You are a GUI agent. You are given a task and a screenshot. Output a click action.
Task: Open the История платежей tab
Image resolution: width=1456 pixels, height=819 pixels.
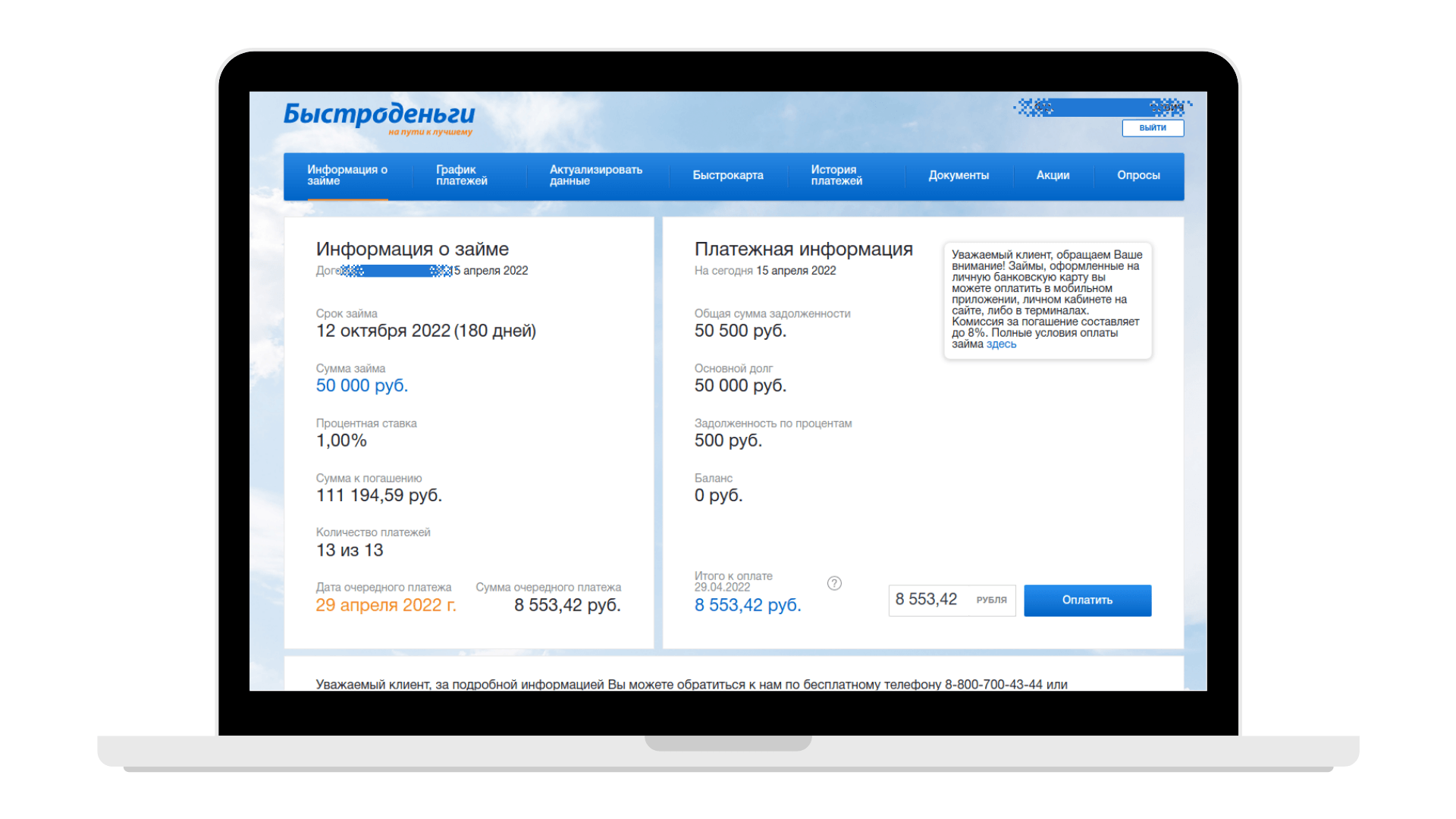coord(836,175)
